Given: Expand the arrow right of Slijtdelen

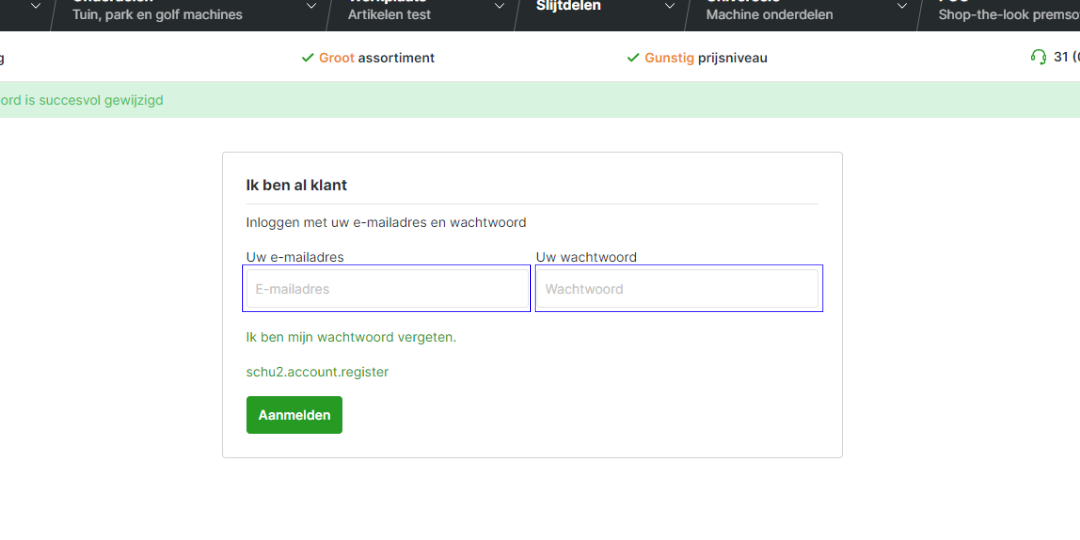Looking at the screenshot, I should coord(668,7).
